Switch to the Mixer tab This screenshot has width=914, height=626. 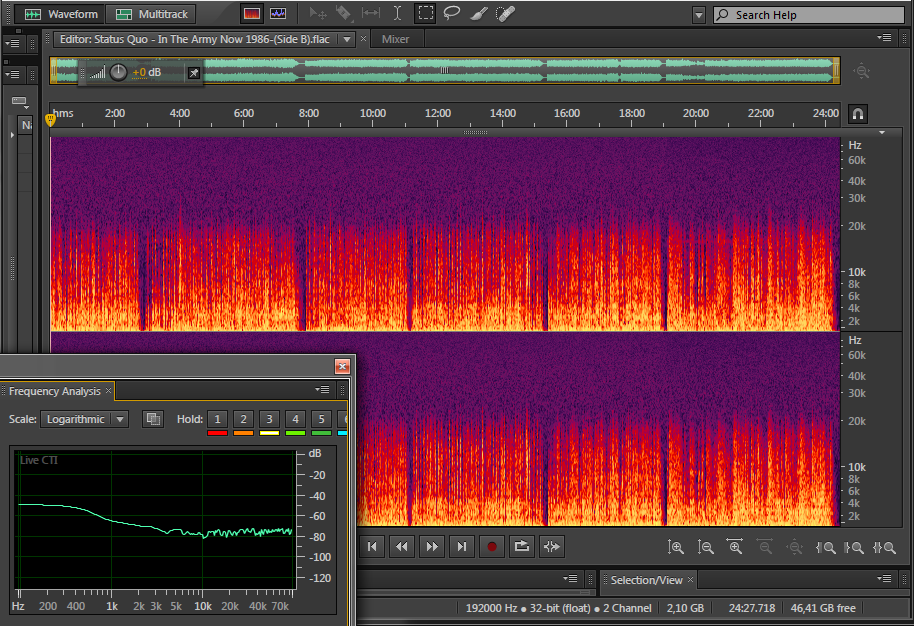point(395,39)
